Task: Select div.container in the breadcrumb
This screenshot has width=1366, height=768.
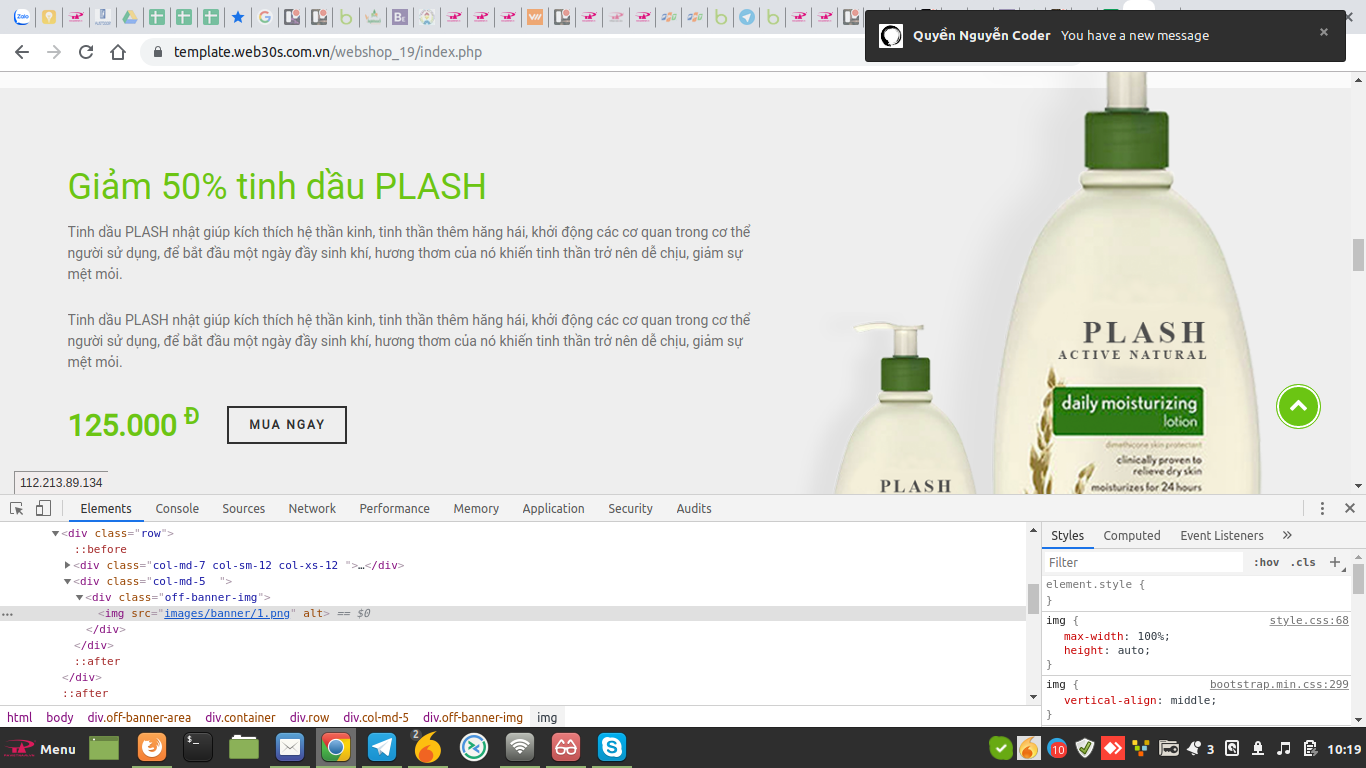Action: pyautogui.click(x=240, y=717)
